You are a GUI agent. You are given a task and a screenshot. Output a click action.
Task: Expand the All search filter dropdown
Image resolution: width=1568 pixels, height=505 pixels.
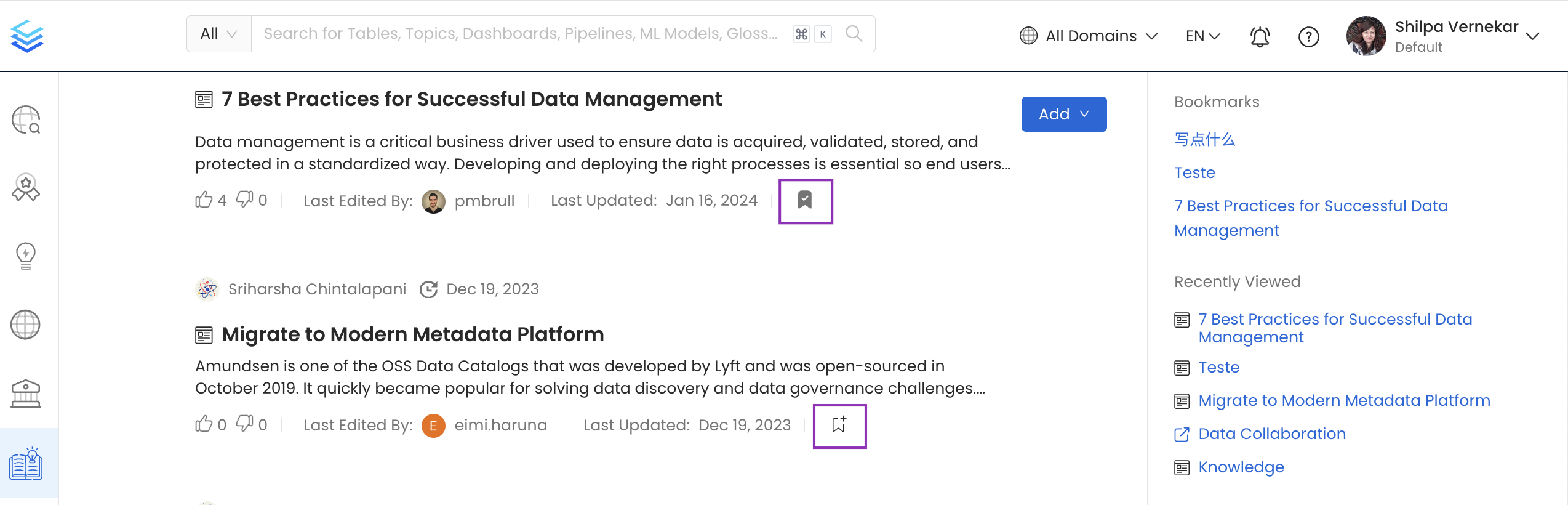tap(219, 34)
